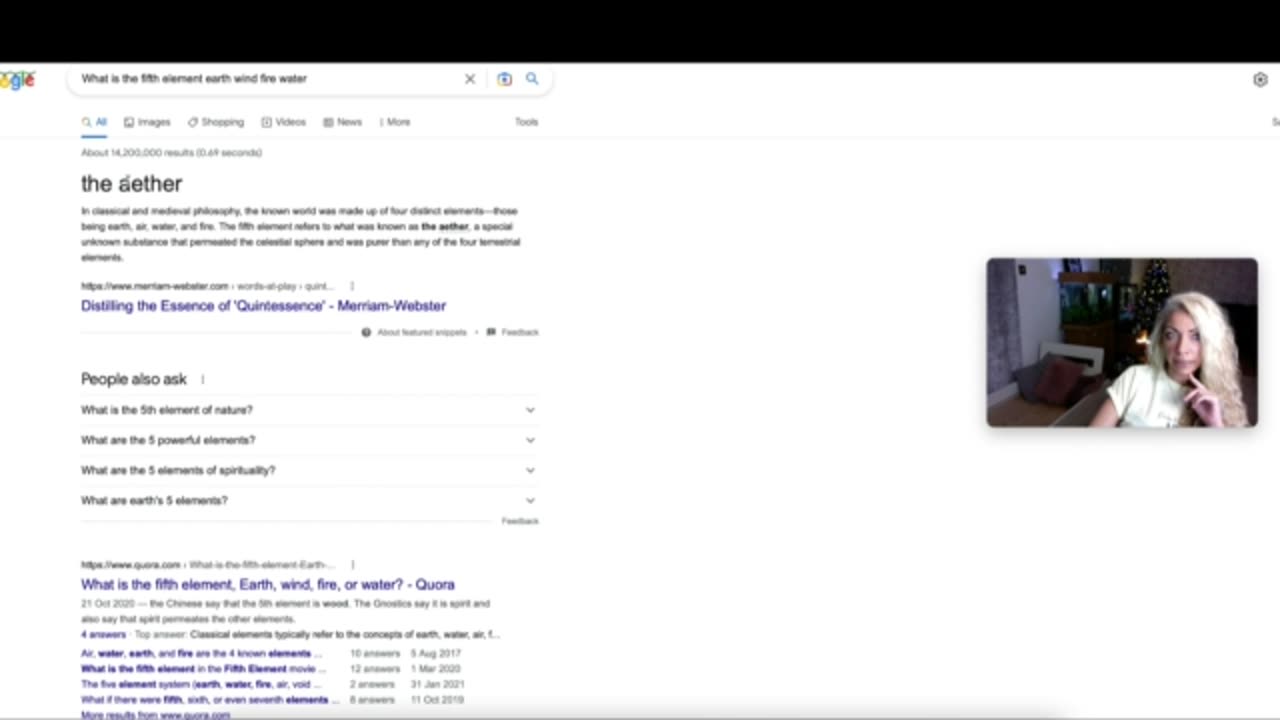Select the All search tab

click(94, 122)
